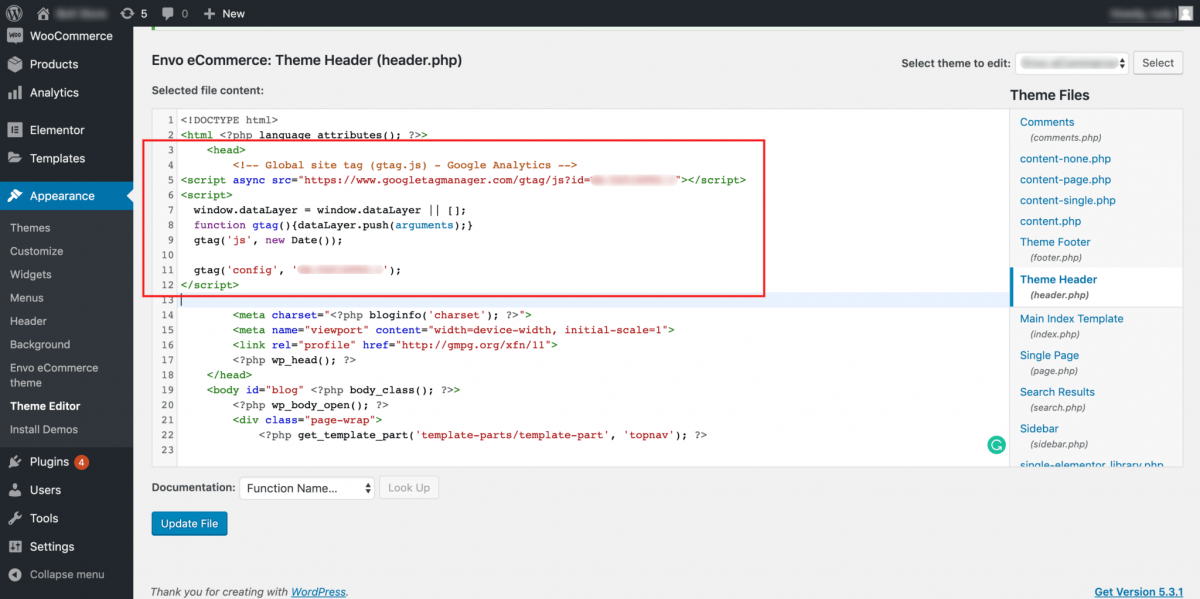Open the Plugins sidebar menu
Image resolution: width=1200 pixels, height=599 pixels.
(x=66, y=462)
